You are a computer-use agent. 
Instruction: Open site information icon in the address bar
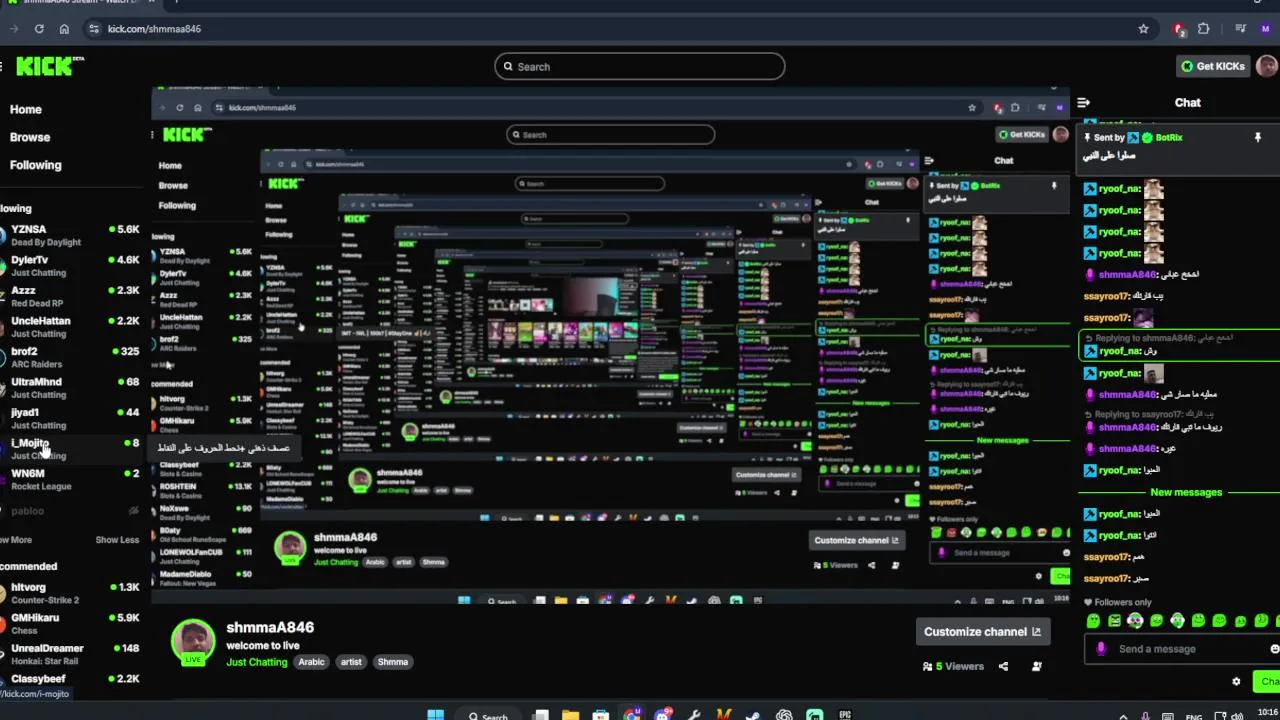point(94,29)
